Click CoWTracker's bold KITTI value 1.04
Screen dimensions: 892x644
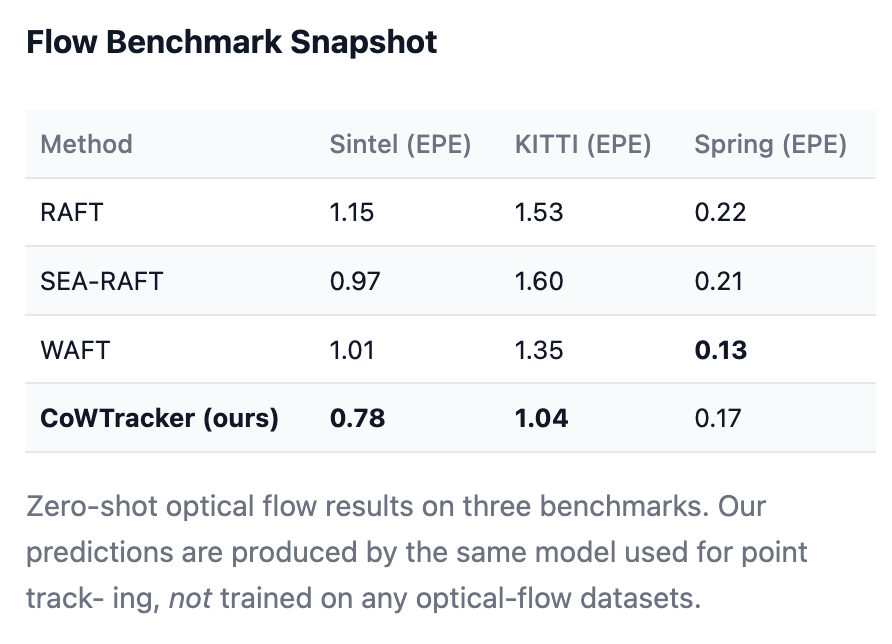541,418
